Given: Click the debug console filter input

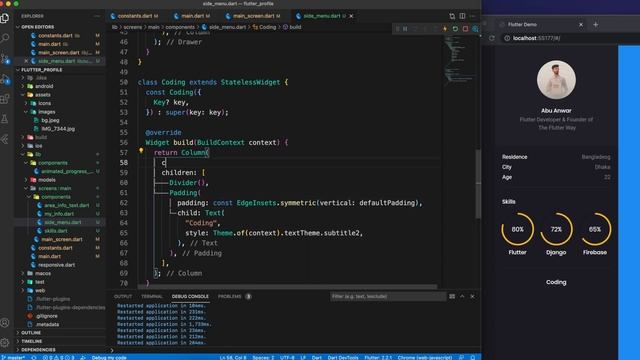Looking at the screenshot, I should point(388,296).
